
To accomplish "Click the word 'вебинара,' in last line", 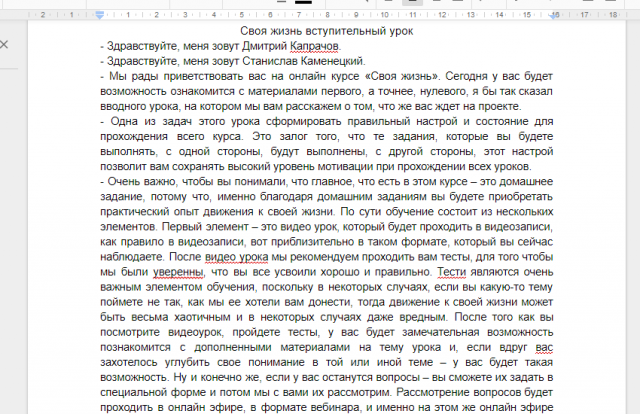I will (336, 407).
